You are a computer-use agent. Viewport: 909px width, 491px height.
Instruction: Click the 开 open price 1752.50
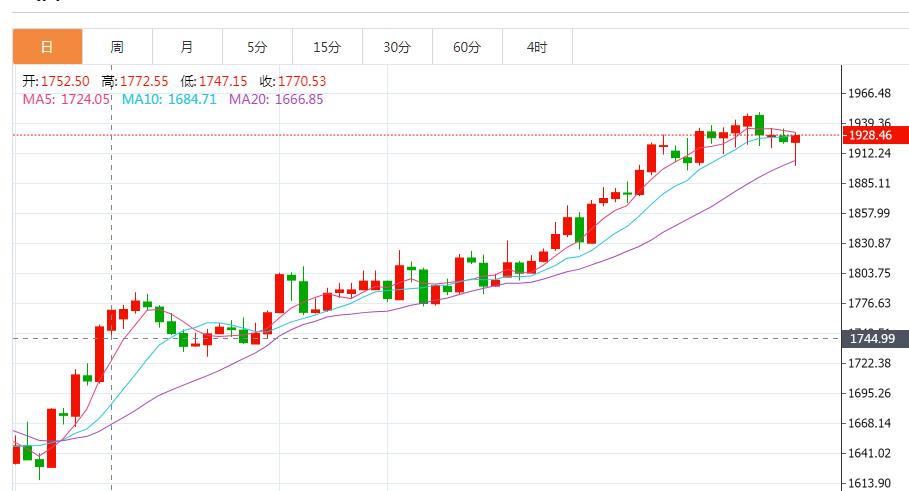click(56, 81)
